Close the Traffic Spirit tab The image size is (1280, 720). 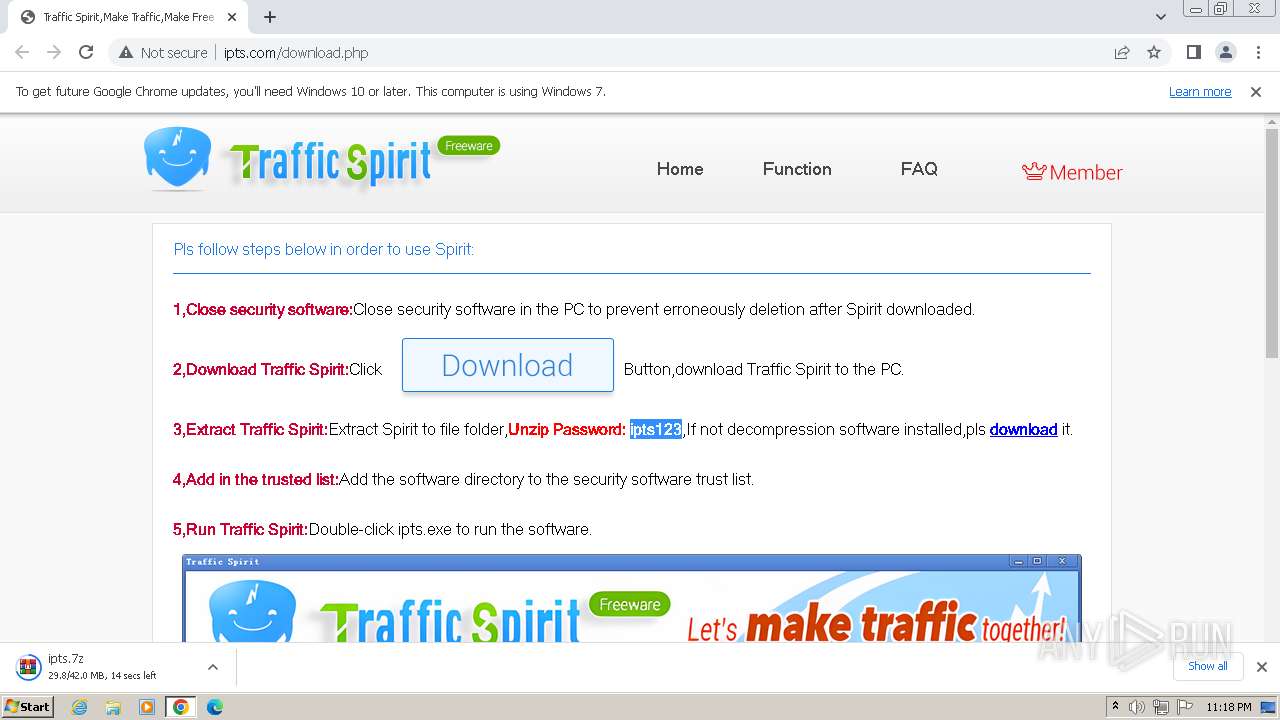(232, 17)
